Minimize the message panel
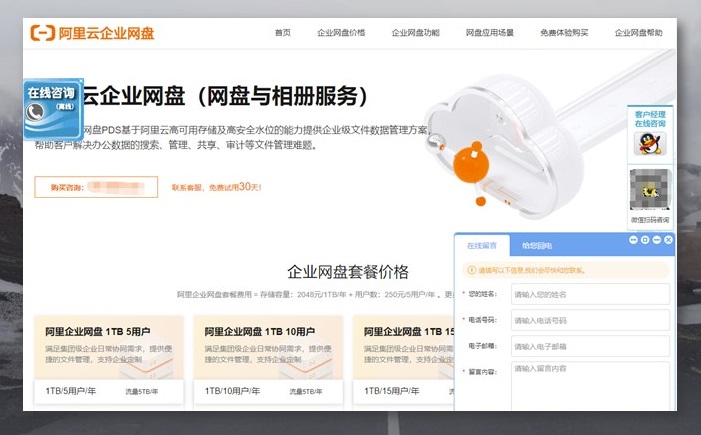This screenshot has width=701, height=435. 656,240
